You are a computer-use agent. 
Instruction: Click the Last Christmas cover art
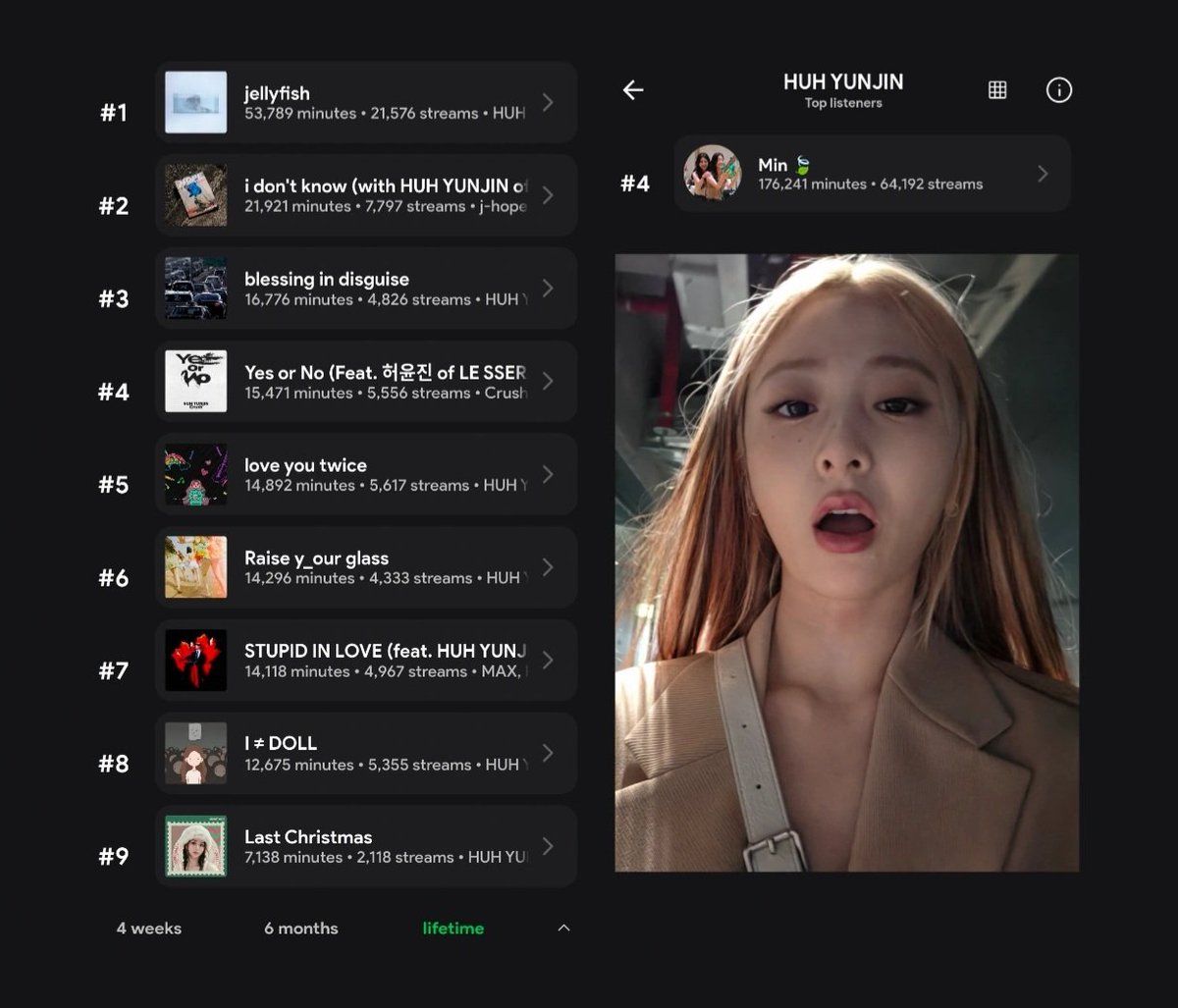(x=195, y=846)
